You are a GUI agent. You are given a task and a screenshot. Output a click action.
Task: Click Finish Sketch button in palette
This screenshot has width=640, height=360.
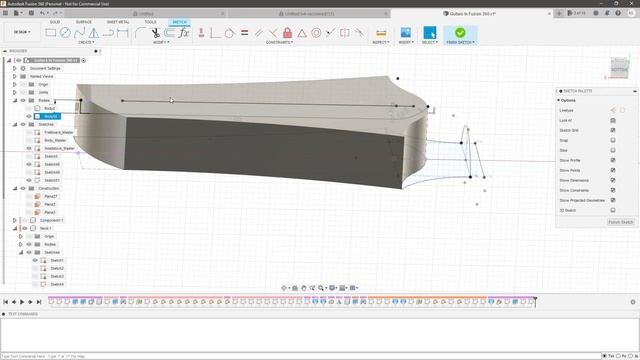[x=621, y=222]
